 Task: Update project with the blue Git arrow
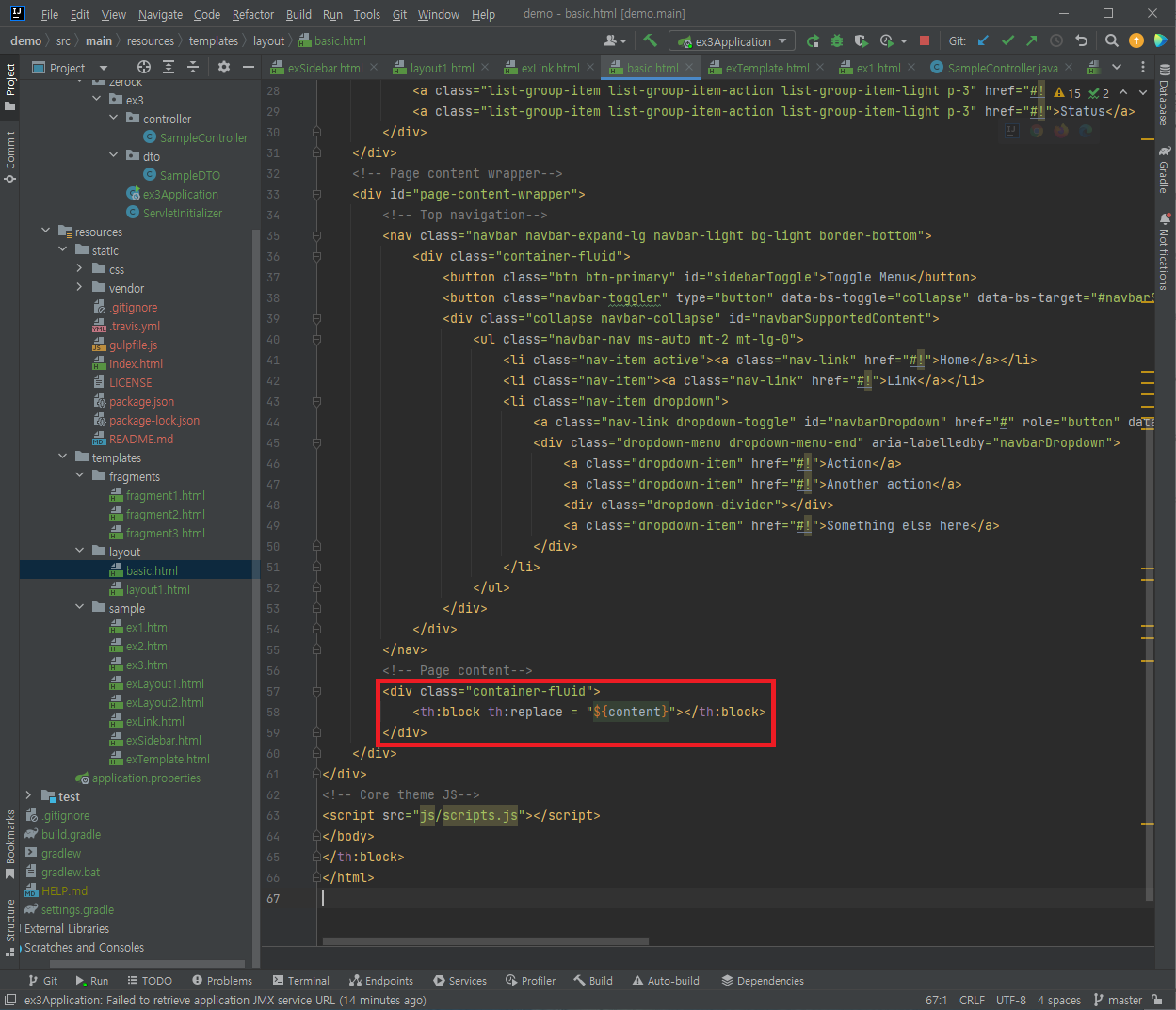click(983, 40)
